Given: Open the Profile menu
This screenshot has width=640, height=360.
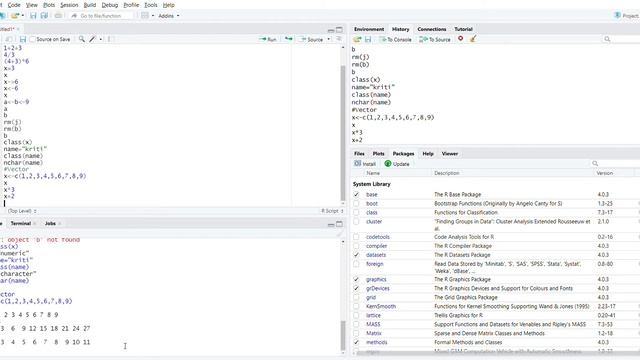Looking at the screenshot, I should (x=131, y=5).
